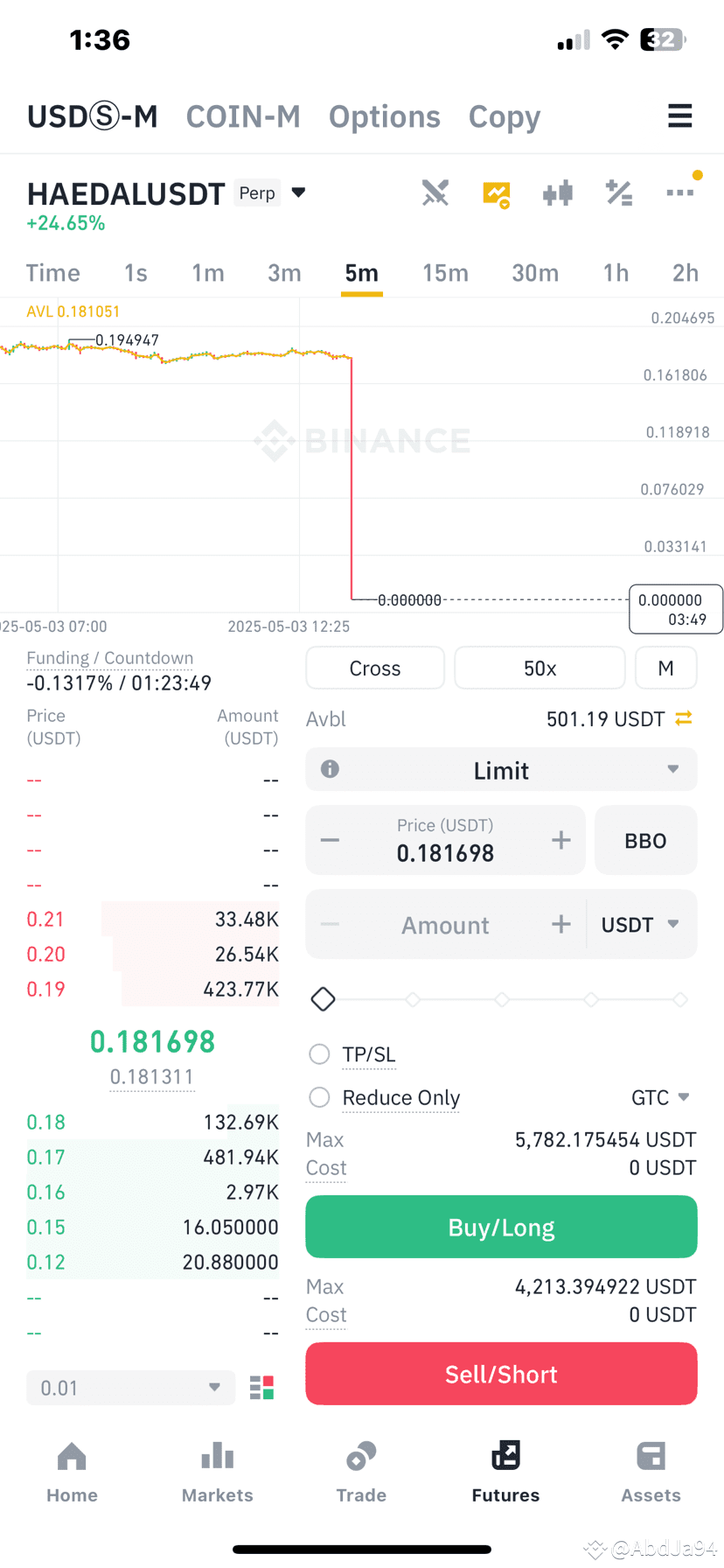This screenshot has height=1568, width=724.
Task: Click the amount percentage slider handle
Action: click(x=323, y=998)
